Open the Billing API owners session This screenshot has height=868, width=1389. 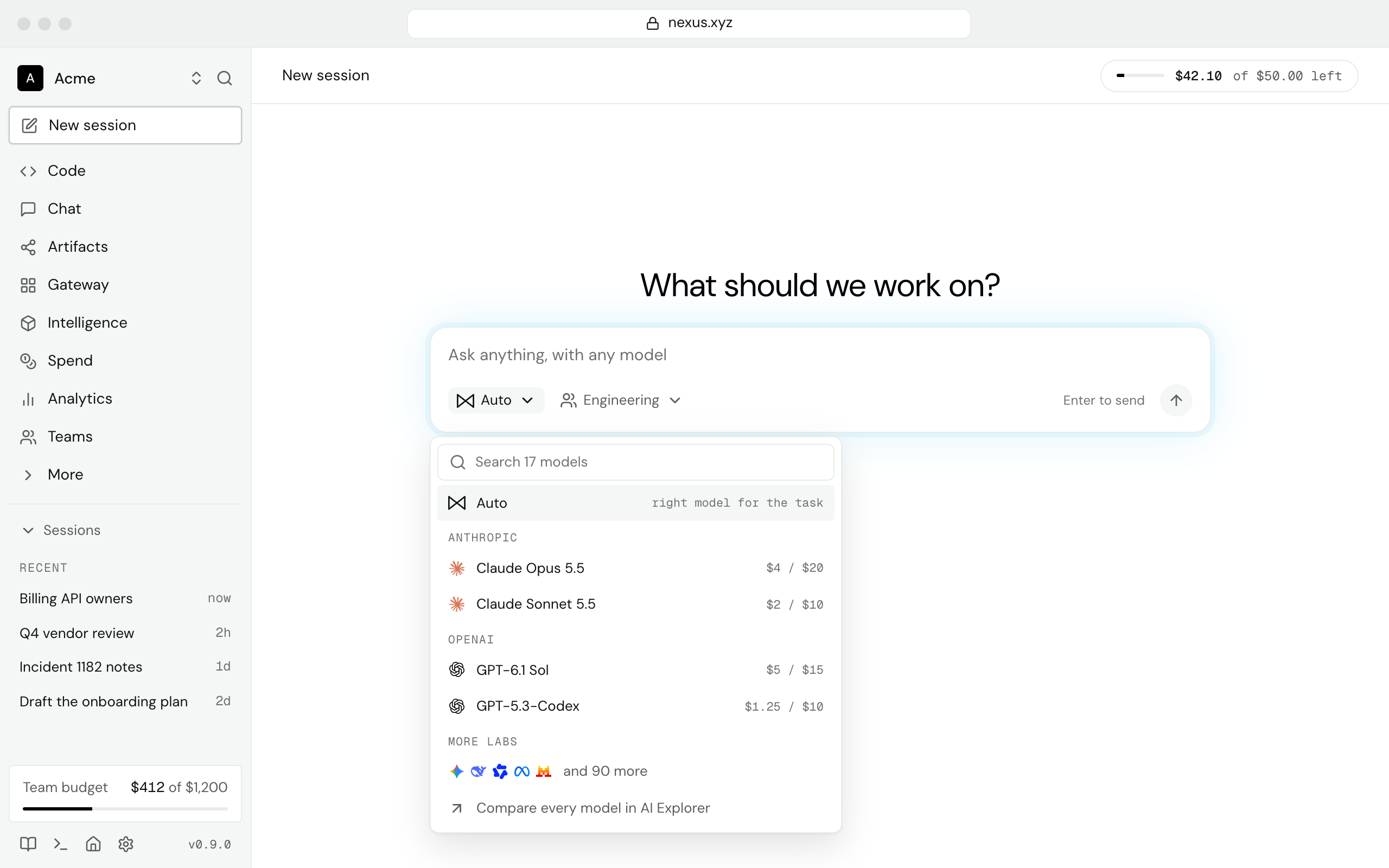(x=125, y=598)
